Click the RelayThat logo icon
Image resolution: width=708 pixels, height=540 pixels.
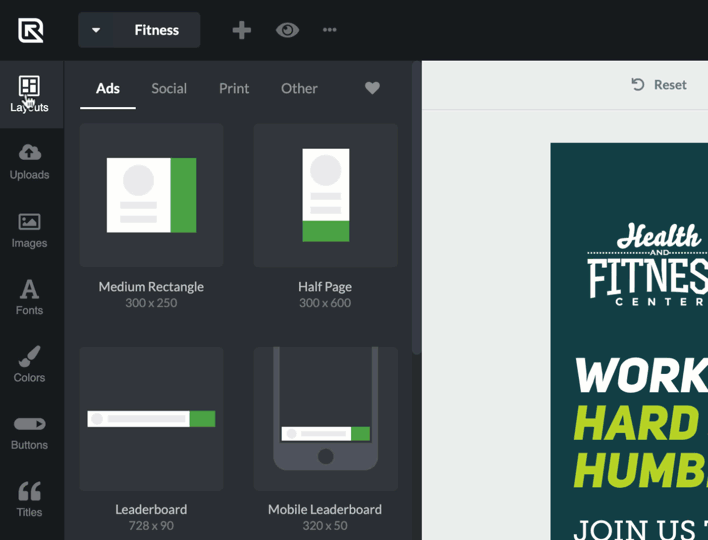31,30
